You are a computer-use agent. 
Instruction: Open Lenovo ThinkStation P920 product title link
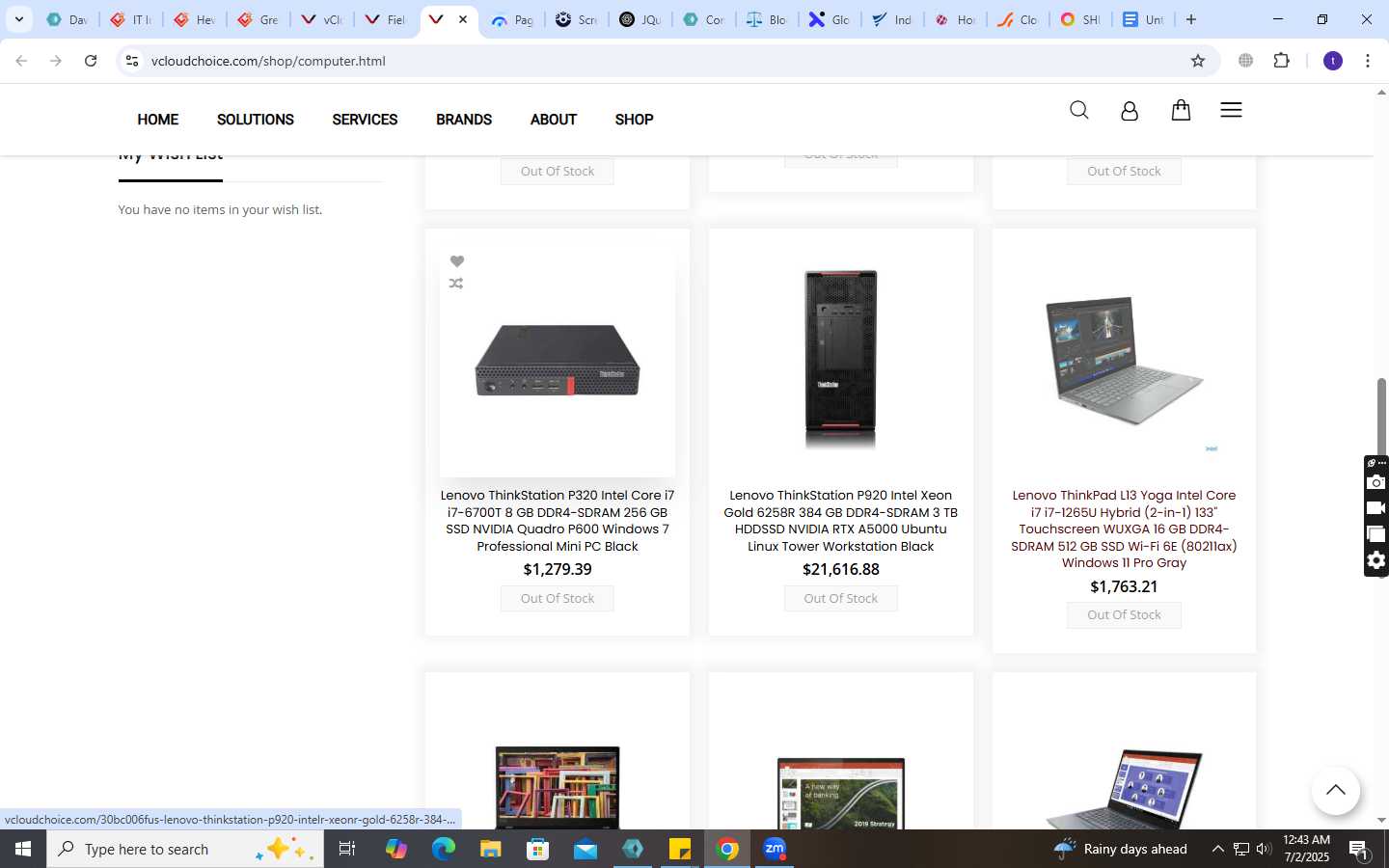[841, 521]
